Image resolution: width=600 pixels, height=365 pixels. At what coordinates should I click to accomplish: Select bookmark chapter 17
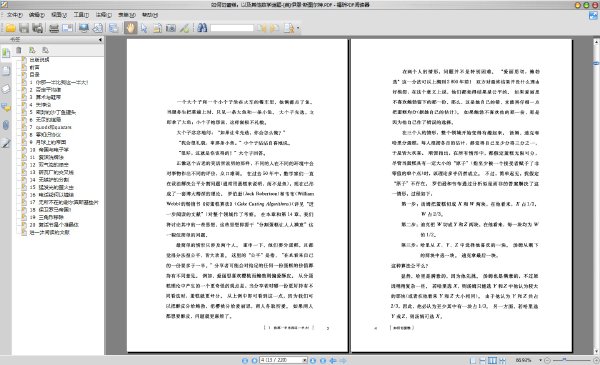64,202
